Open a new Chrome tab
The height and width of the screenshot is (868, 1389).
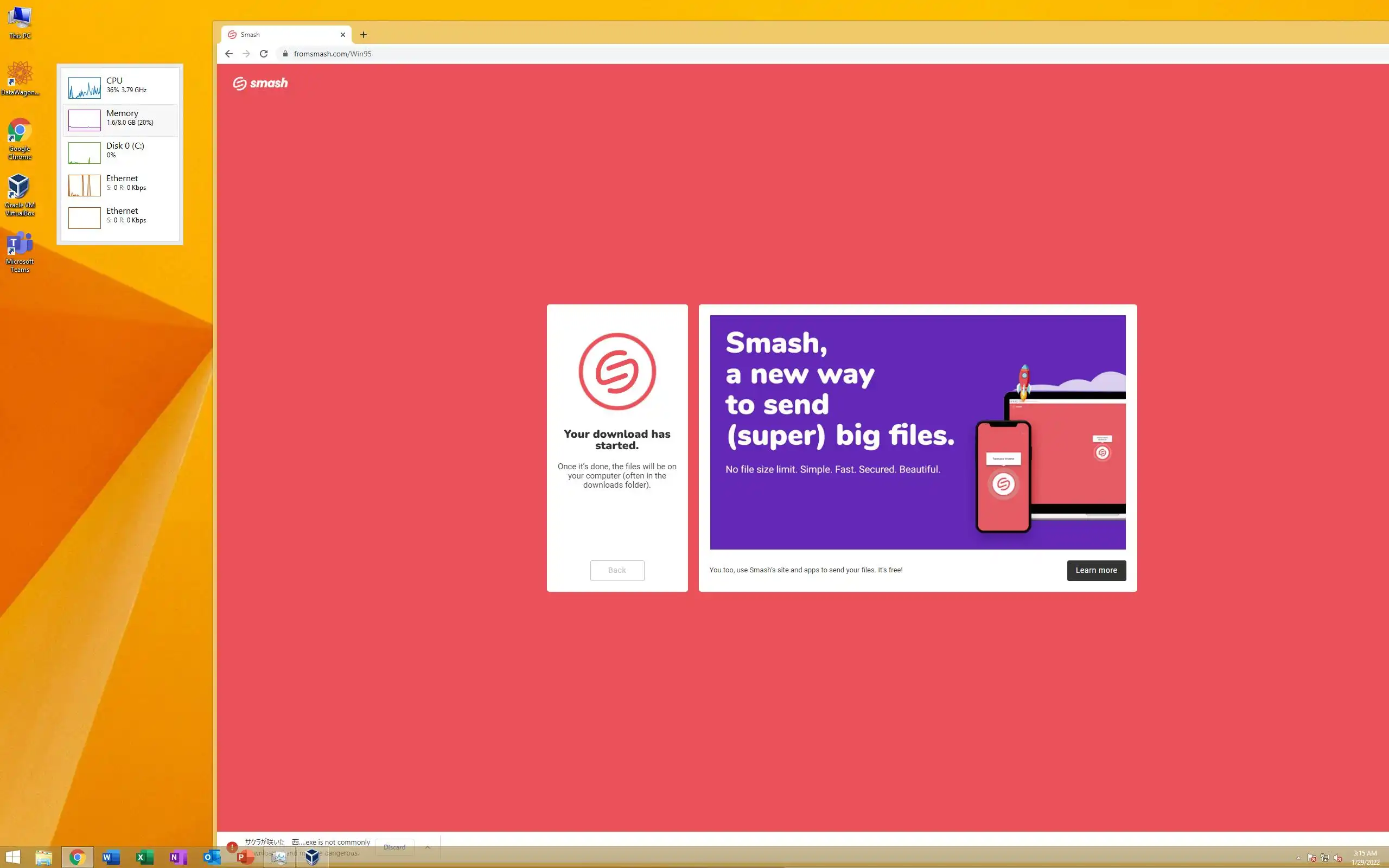[x=364, y=34]
